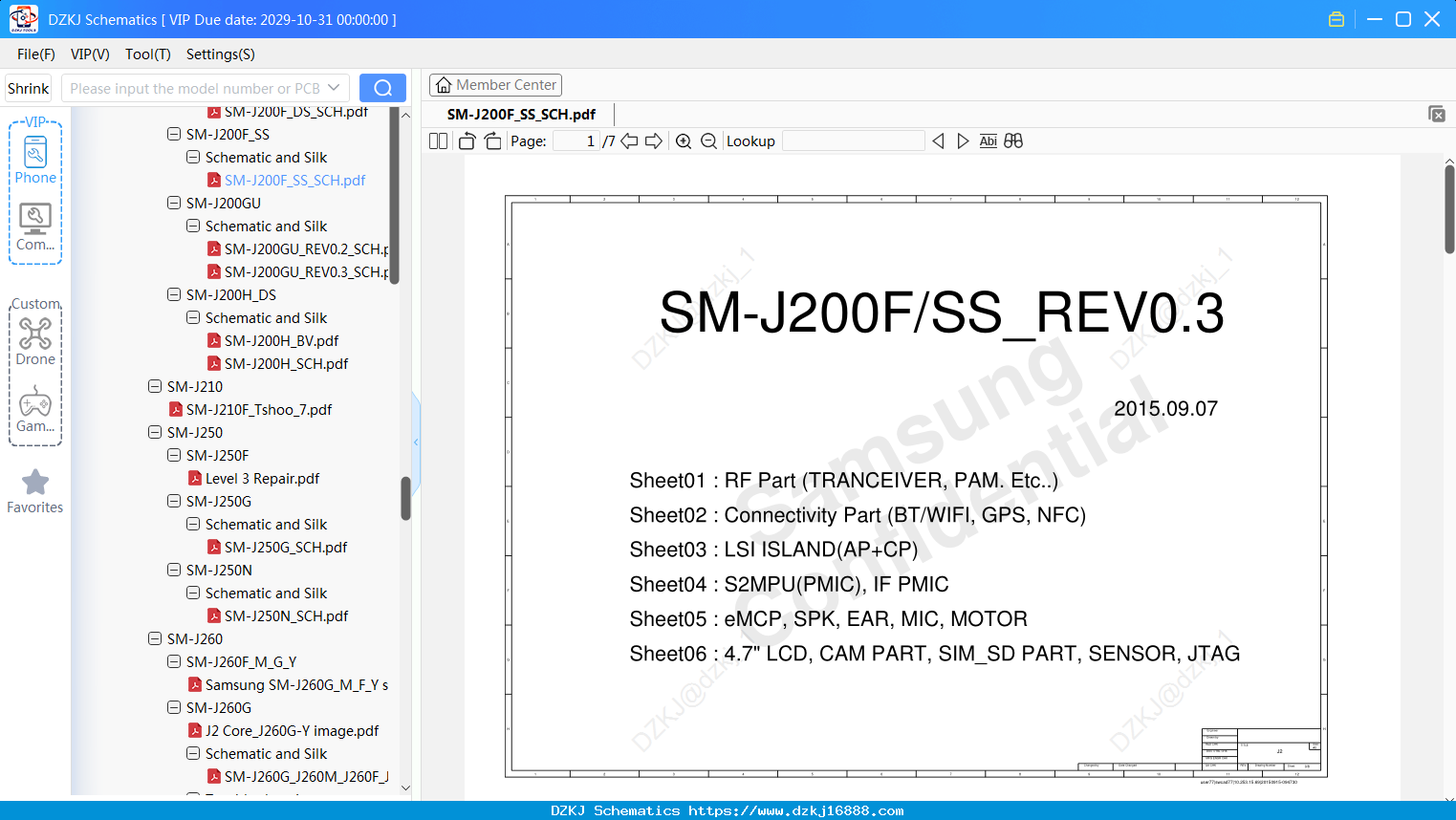Collapse the SM-J250F node
The image size is (1456, 820).
pyautogui.click(x=174, y=455)
